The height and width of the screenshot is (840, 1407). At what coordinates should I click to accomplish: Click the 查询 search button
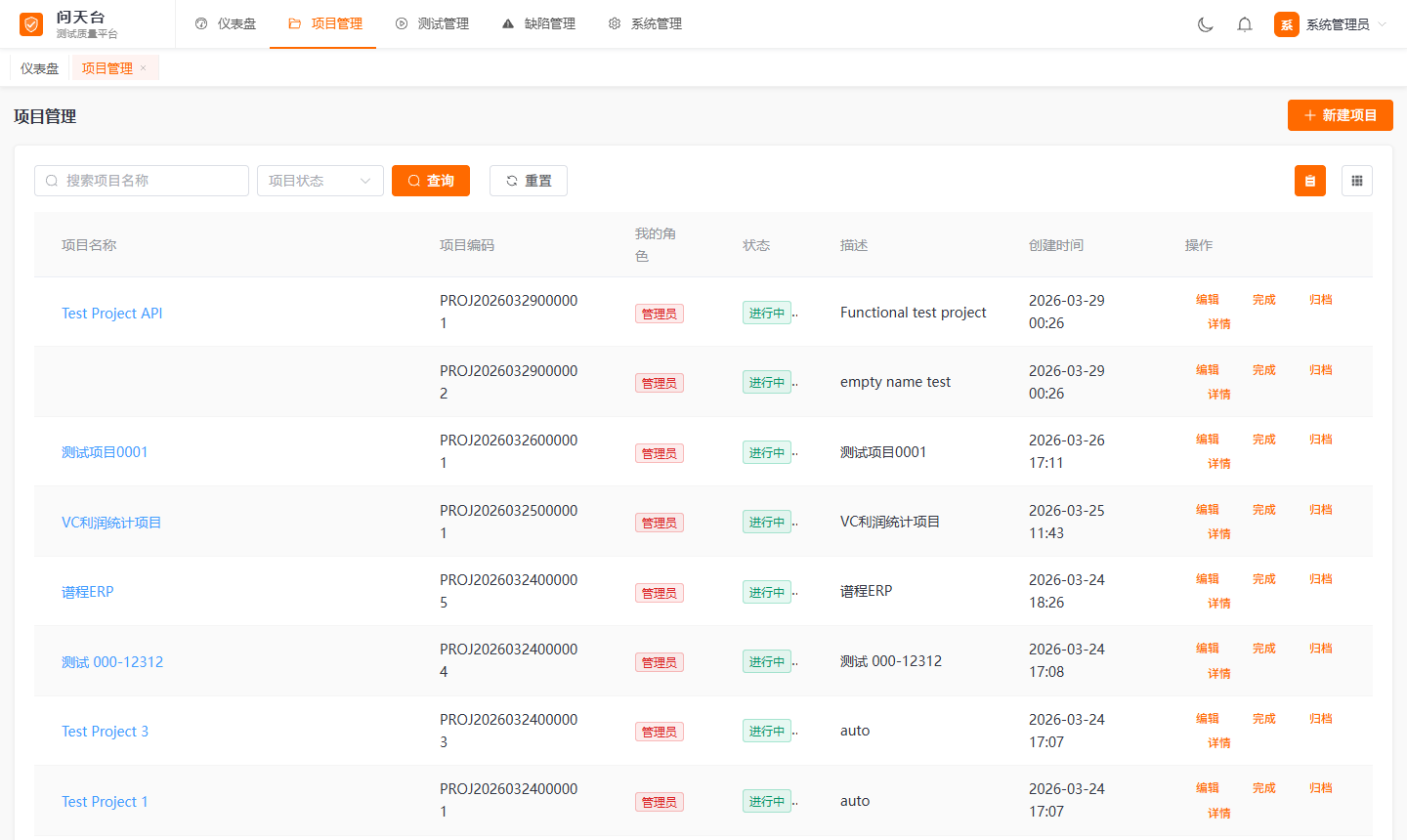(431, 181)
